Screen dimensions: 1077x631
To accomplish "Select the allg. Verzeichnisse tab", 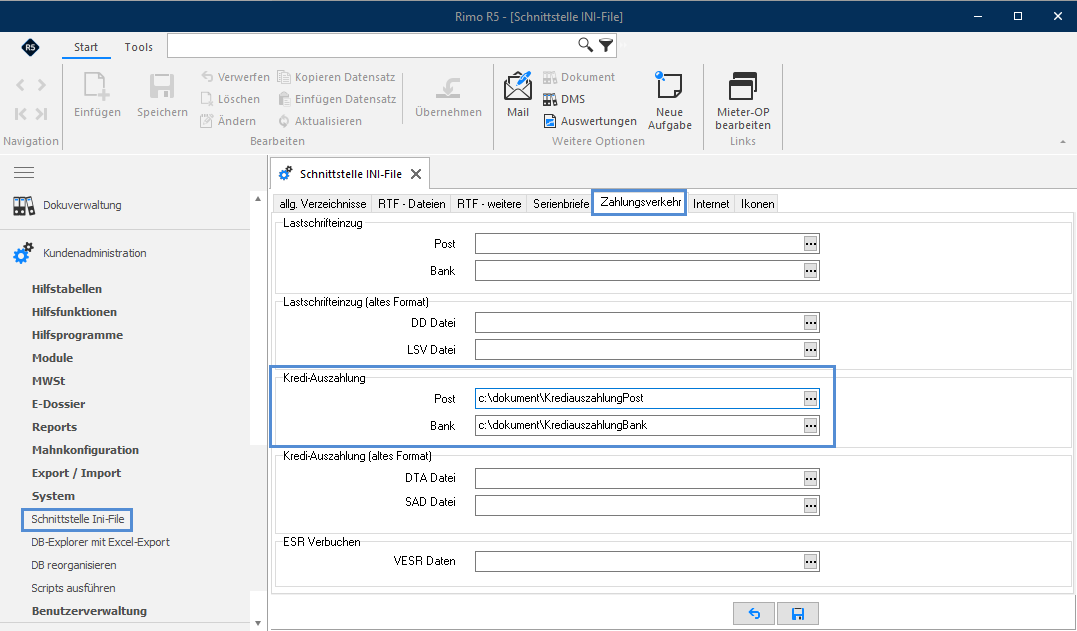I will click(x=322, y=203).
